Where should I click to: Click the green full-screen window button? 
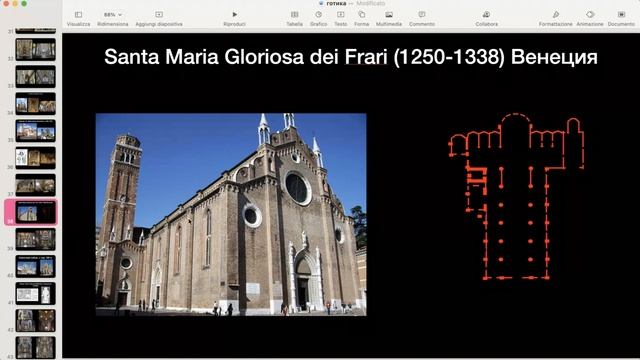pyautogui.click(x=24, y=3)
